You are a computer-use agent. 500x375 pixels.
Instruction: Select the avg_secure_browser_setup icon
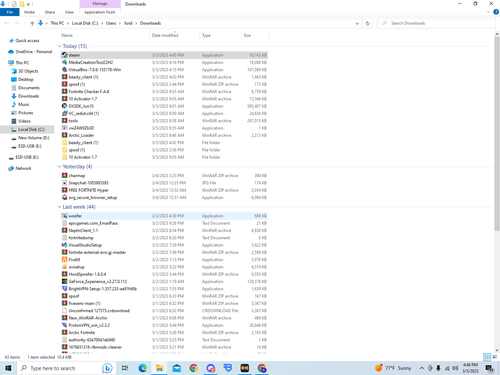pos(65,198)
